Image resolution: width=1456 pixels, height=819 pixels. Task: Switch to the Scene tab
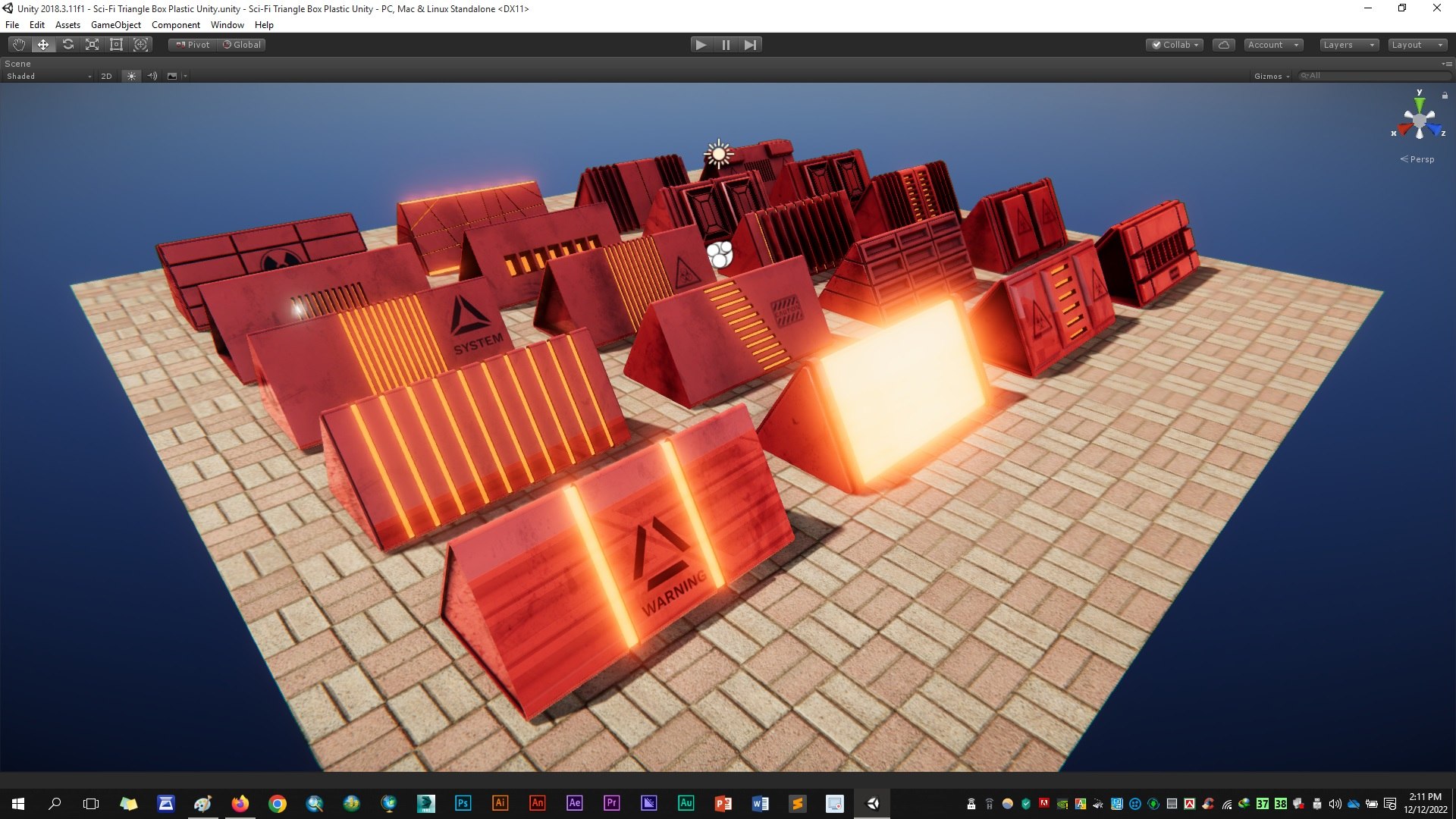coord(18,64)
